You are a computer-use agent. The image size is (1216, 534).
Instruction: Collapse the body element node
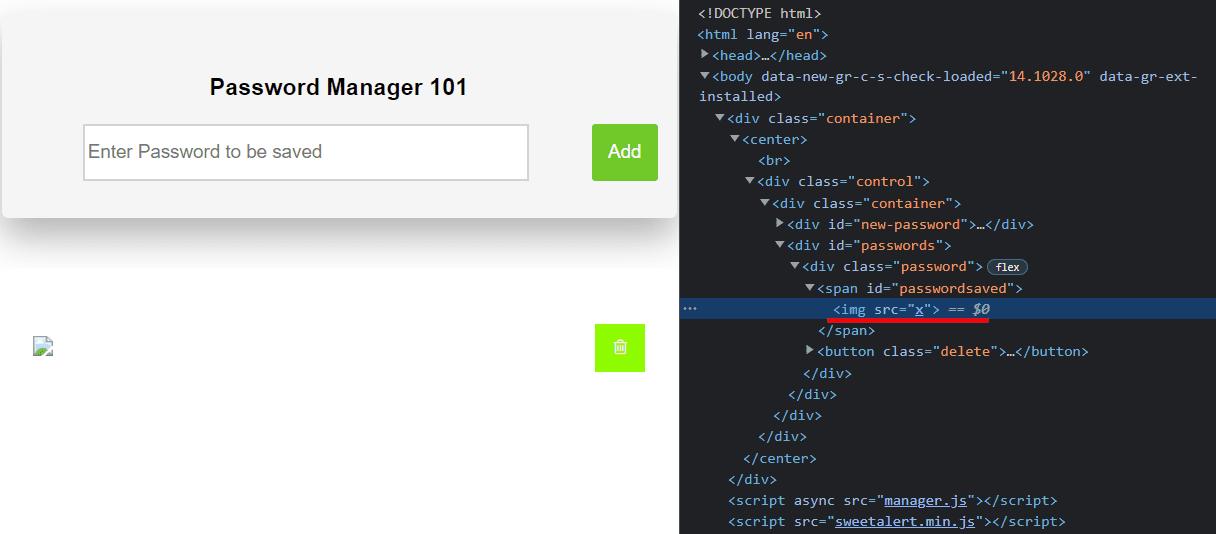705,76
